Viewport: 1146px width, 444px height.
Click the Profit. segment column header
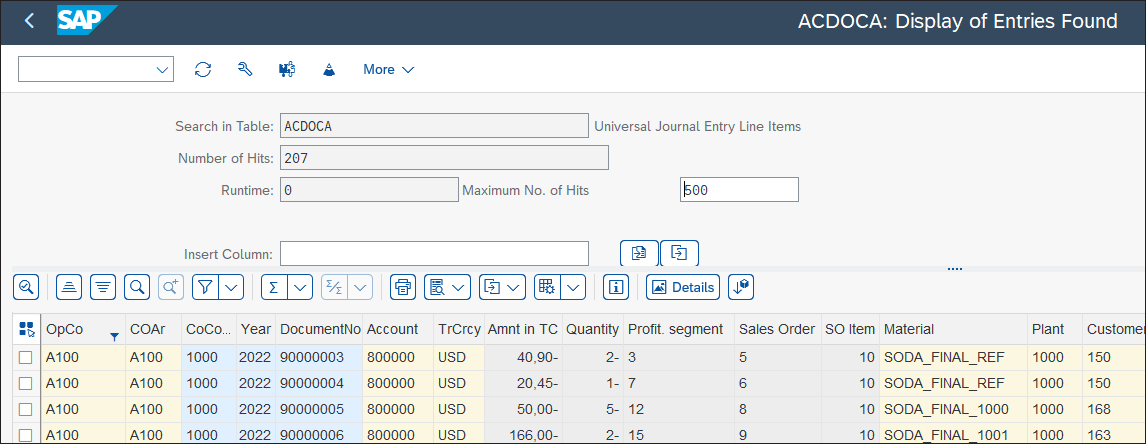click(678, 329)
